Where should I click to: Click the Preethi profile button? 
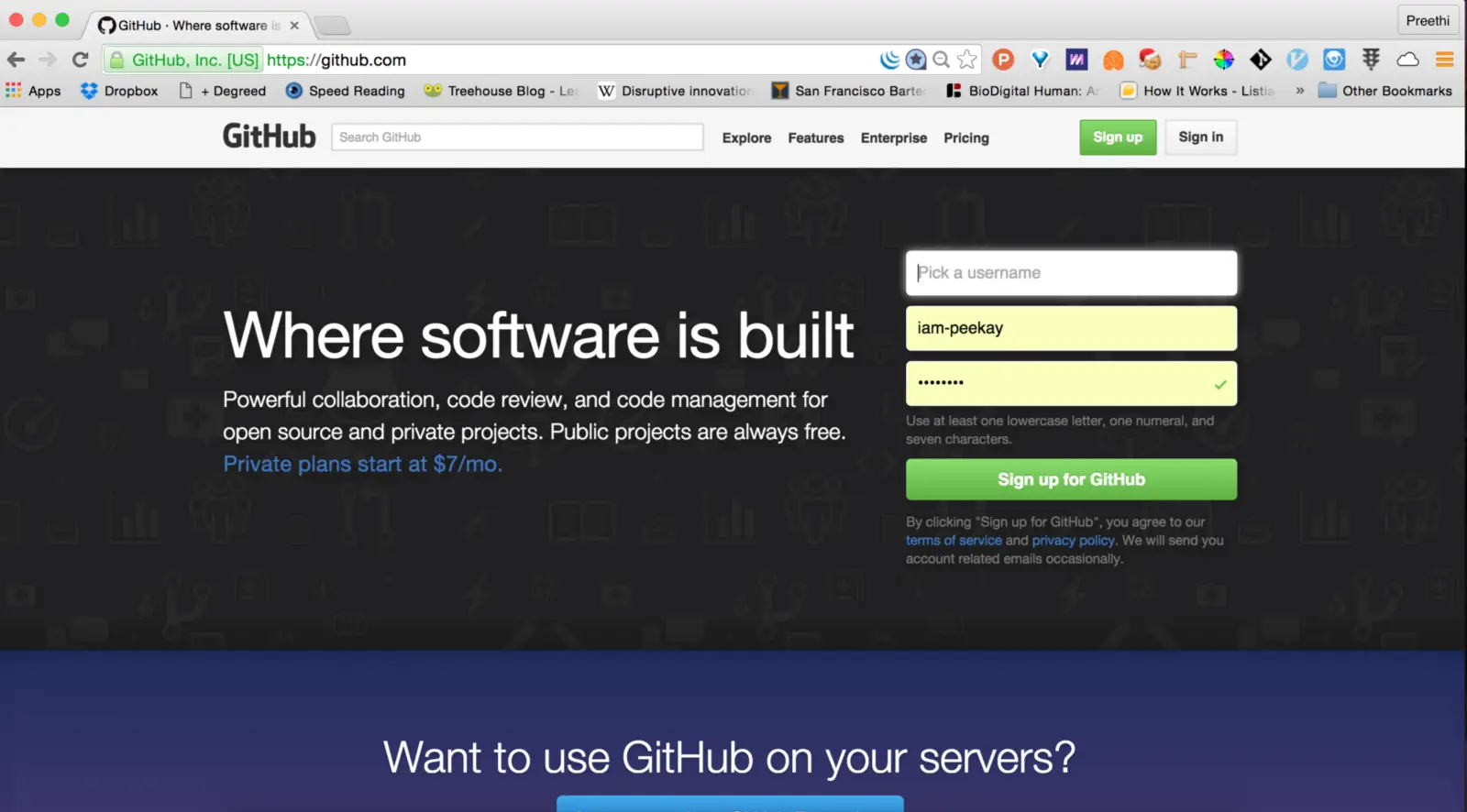tap(1428, 20)
